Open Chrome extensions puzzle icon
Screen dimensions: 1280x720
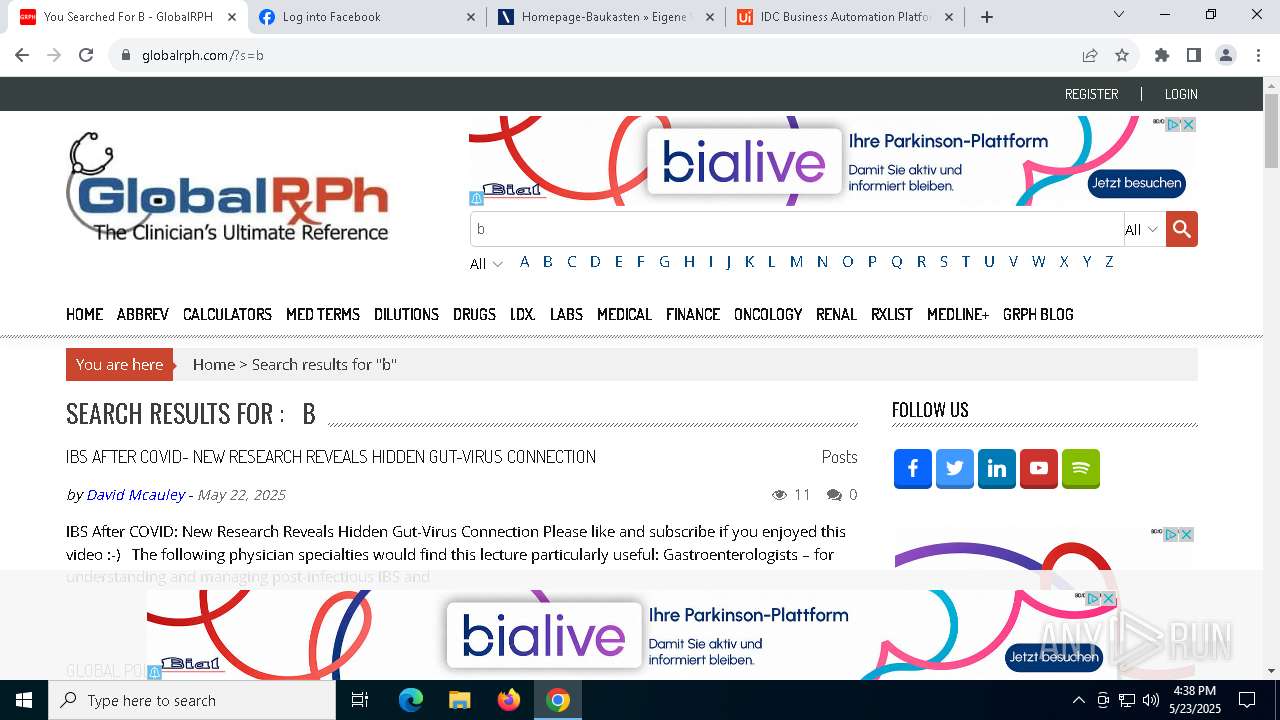[1161, 56]
